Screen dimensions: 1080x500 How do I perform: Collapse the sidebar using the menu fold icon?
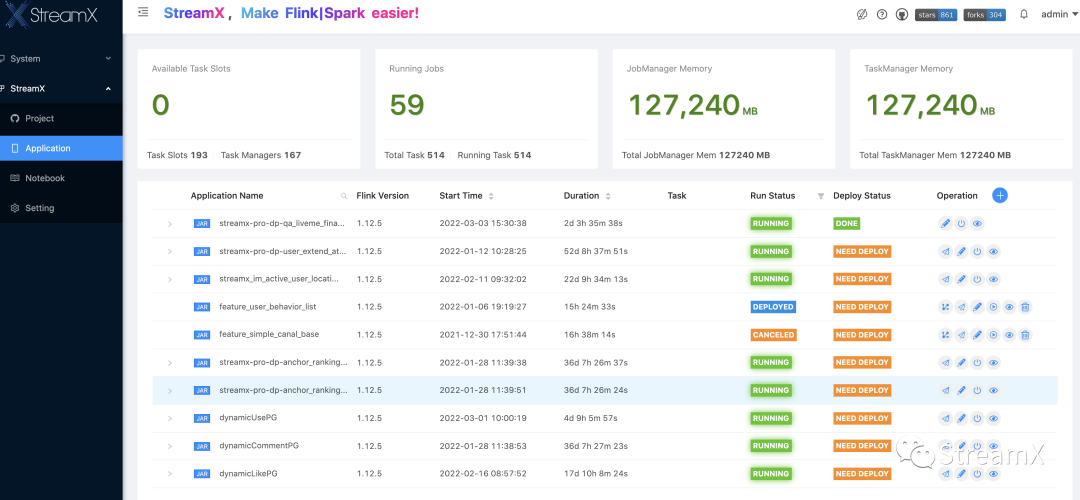point(143,12)
